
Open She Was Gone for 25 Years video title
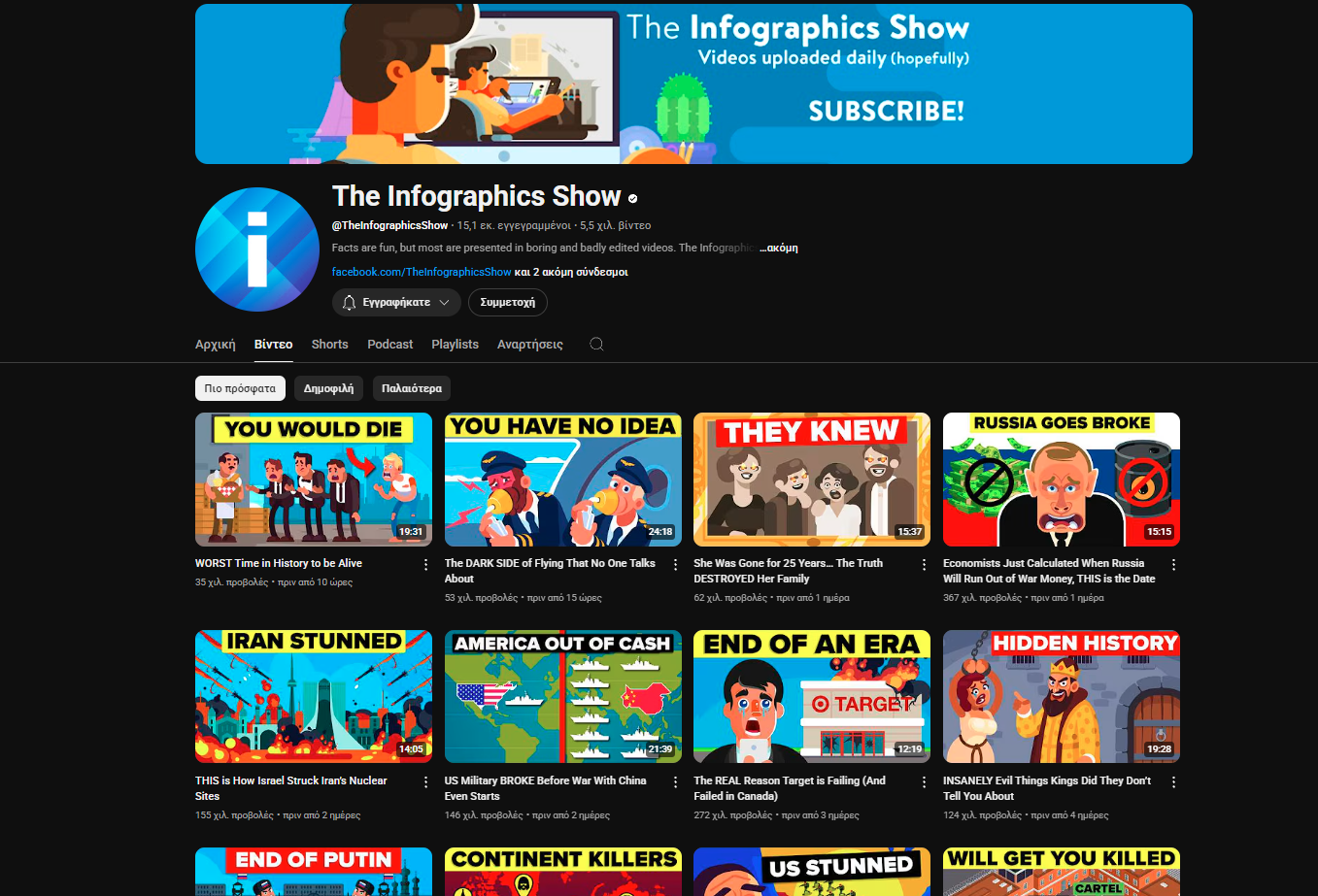point(789,571)
